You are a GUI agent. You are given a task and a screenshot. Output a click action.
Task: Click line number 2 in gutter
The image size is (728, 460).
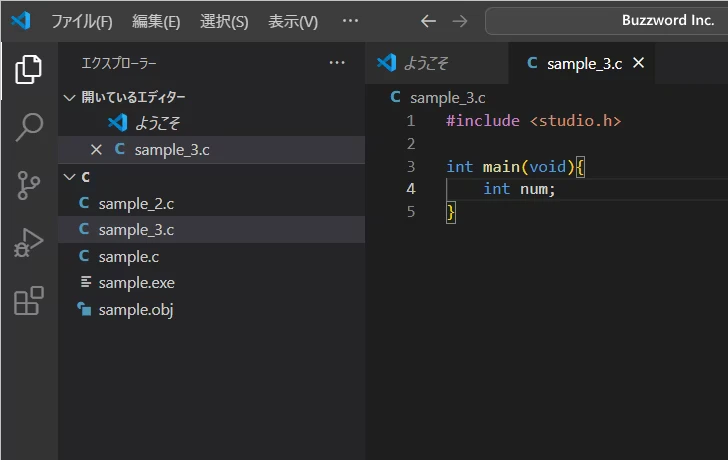(411, 144)
